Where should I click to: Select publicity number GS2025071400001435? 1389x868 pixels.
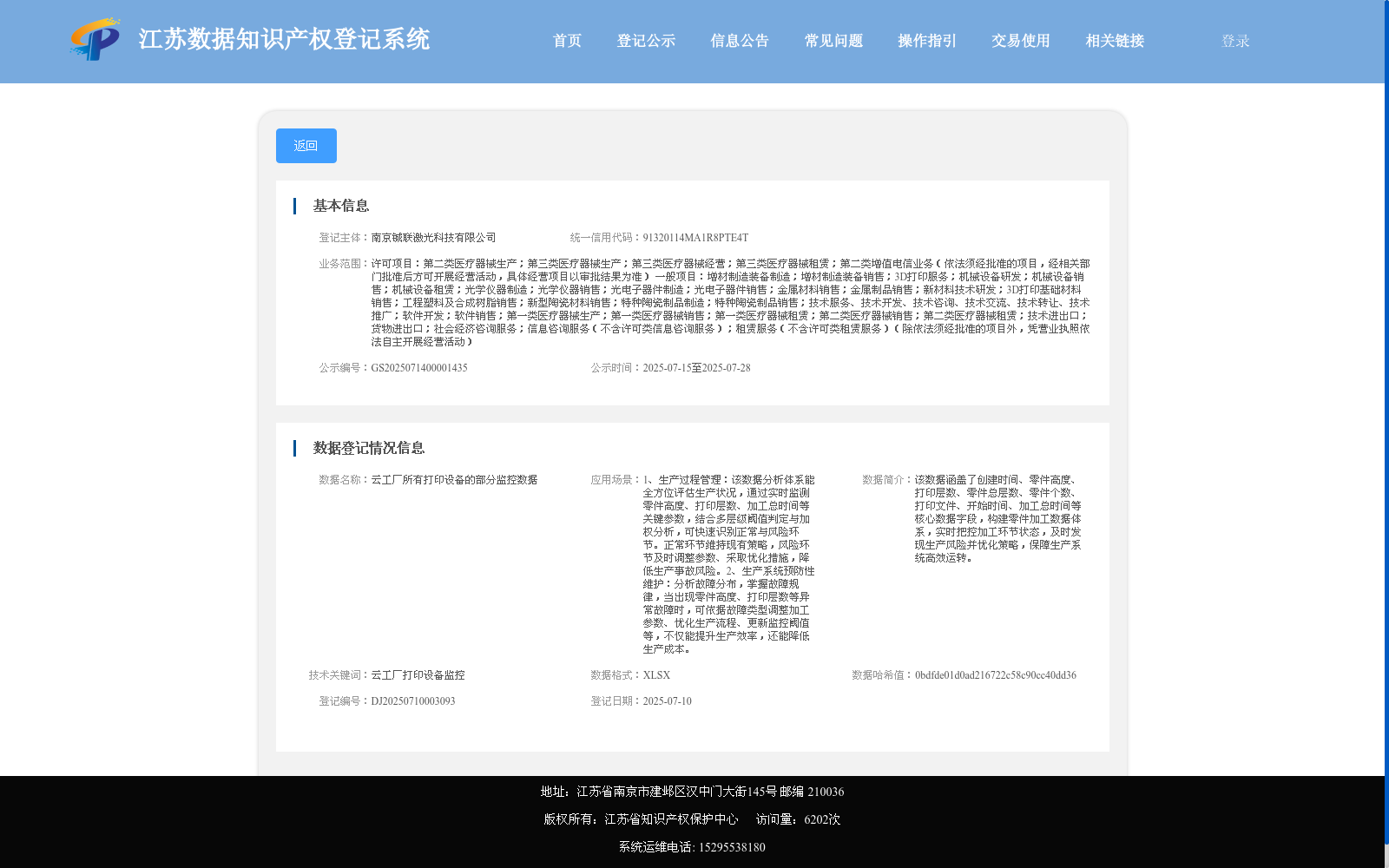pos(419,368)
